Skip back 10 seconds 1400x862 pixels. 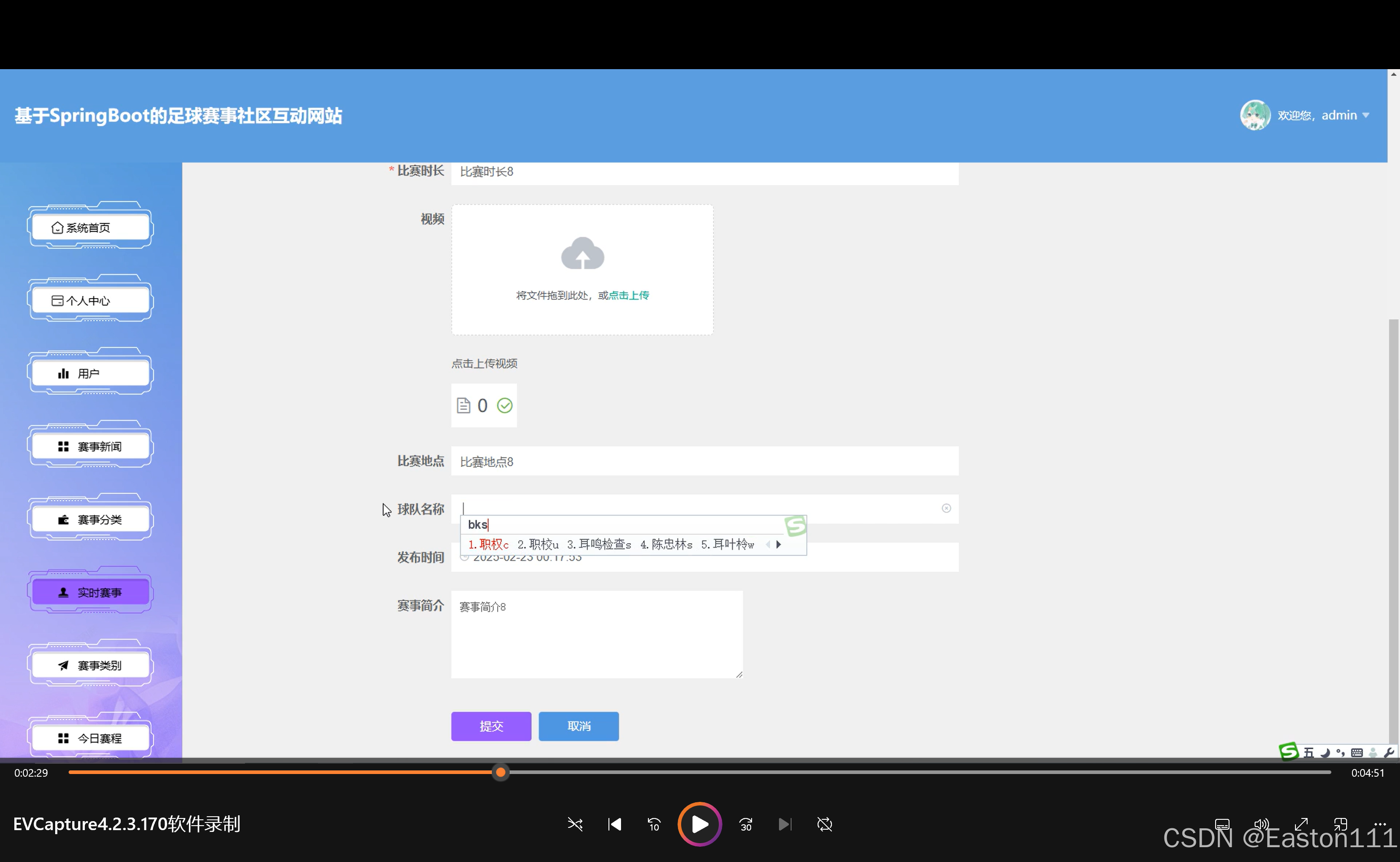[654, 824]
